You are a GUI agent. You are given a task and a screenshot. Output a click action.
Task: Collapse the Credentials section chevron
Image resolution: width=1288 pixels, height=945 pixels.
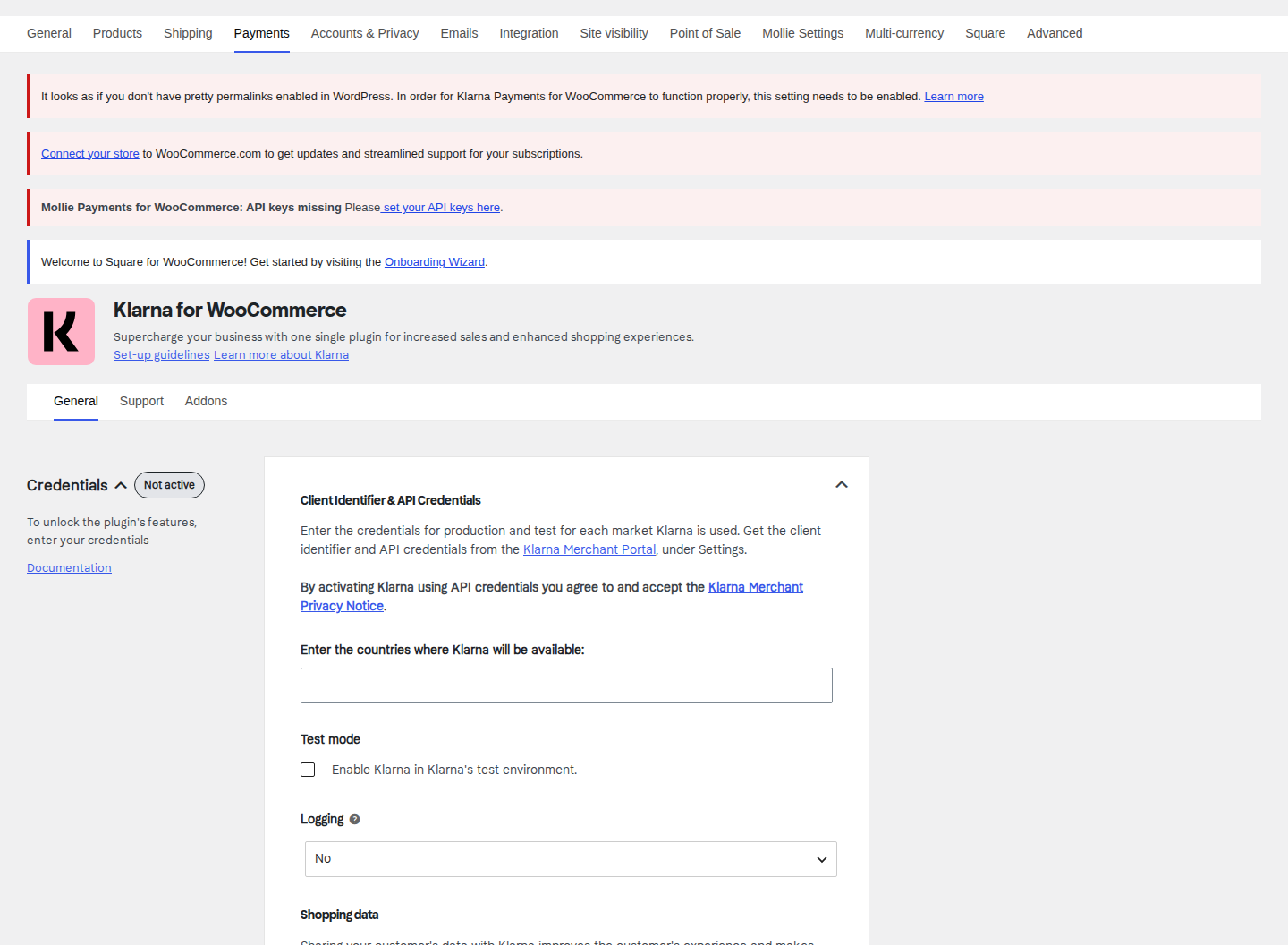pyautogui.click(x=121, y=485)
